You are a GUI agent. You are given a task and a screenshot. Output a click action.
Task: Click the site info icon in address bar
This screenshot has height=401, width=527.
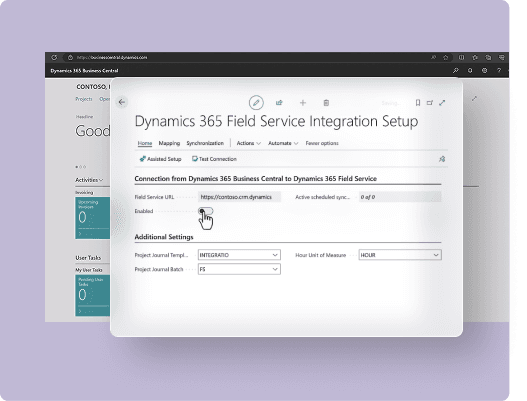click(70, 57)
